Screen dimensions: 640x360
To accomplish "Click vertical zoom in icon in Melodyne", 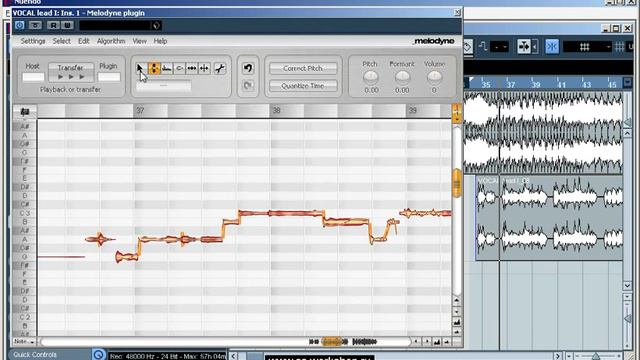I will tap(457, 322).
